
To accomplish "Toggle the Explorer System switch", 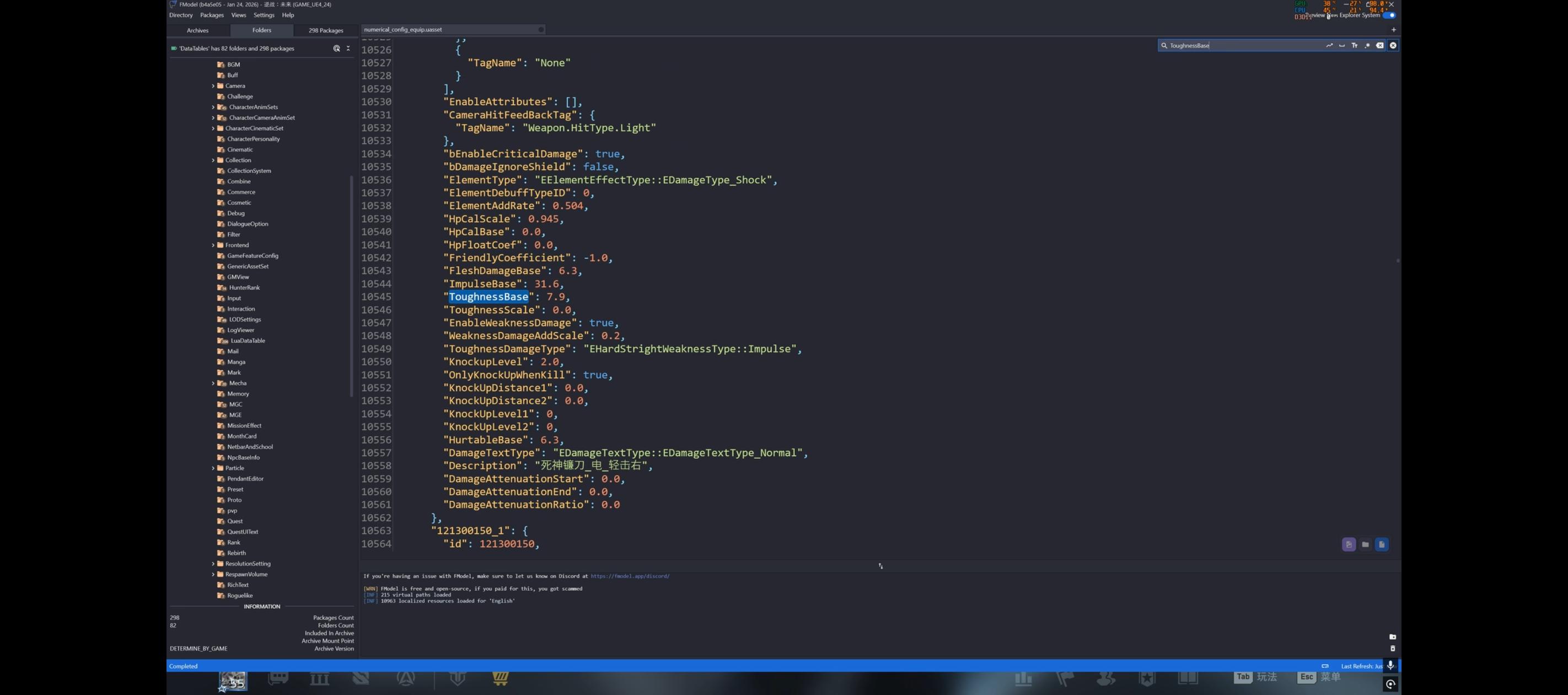I will point(1389,15).
